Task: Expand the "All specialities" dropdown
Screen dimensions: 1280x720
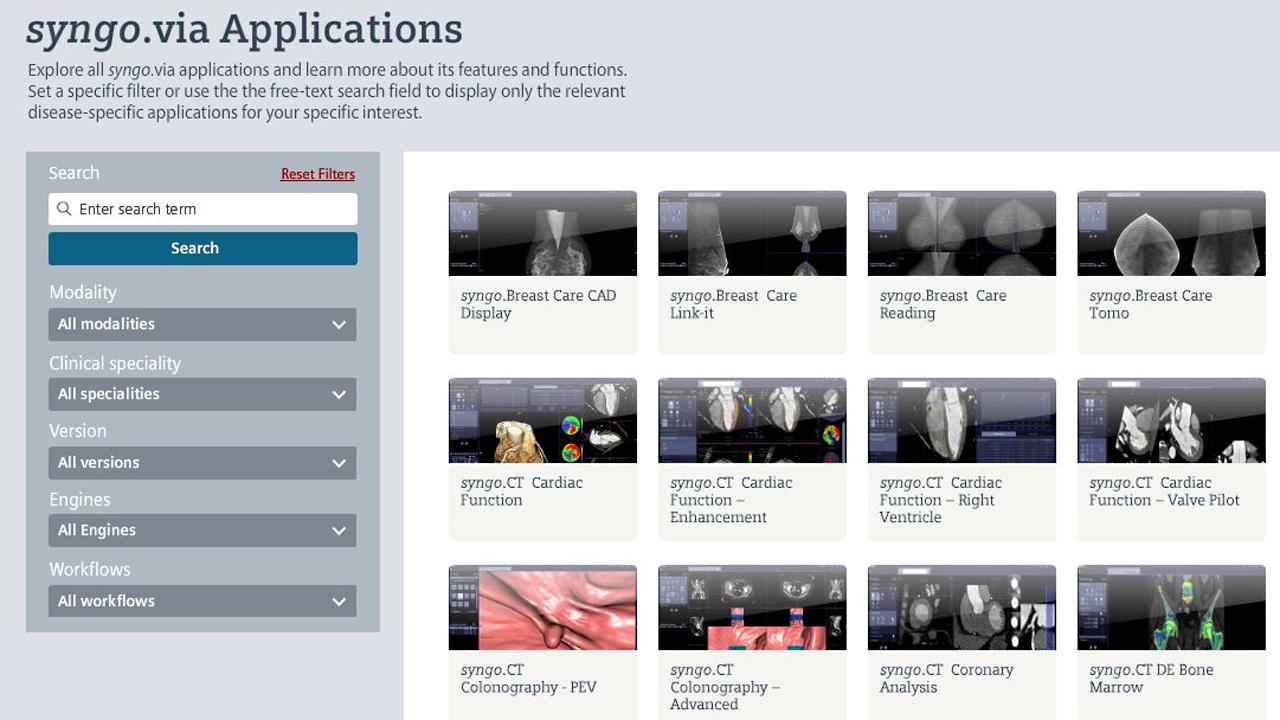Action: 202,394
